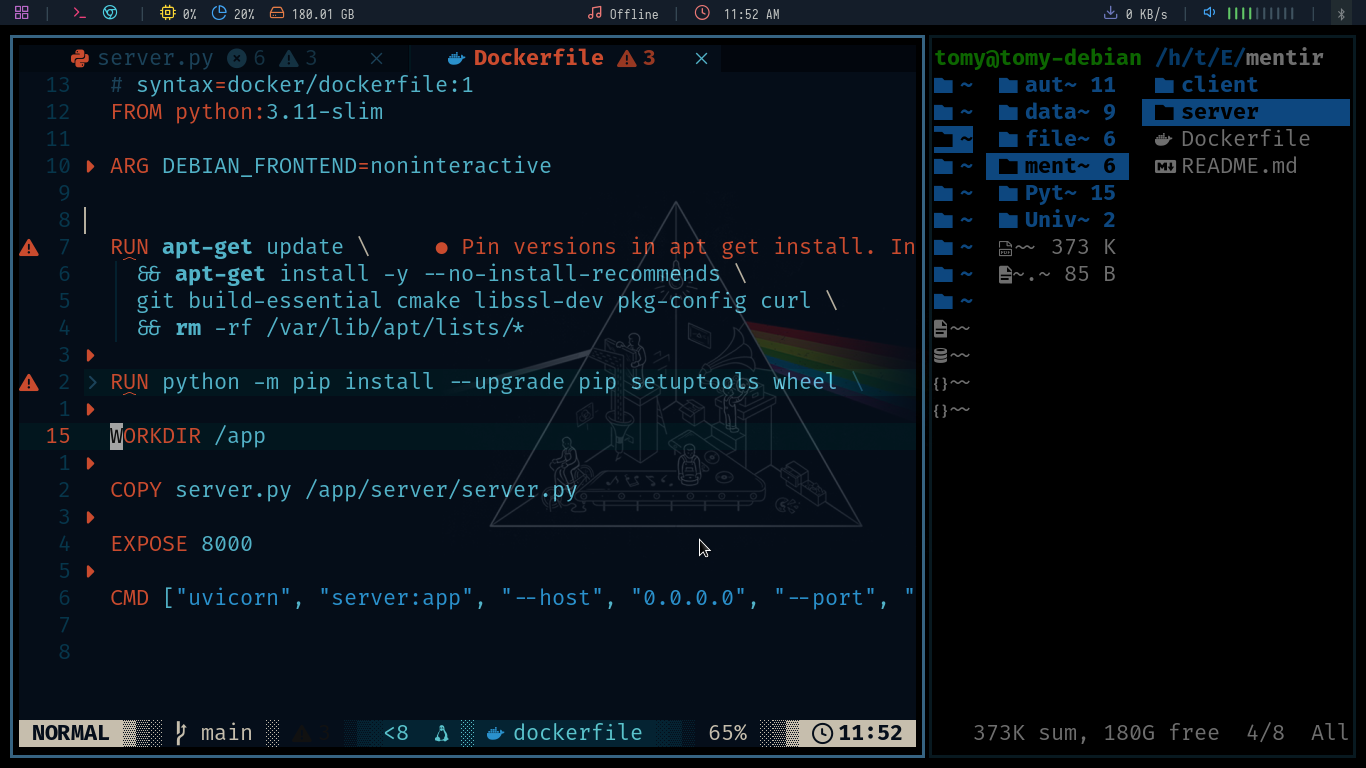
Task: Click the music note player icon
Action: click(x=595, y=13)
